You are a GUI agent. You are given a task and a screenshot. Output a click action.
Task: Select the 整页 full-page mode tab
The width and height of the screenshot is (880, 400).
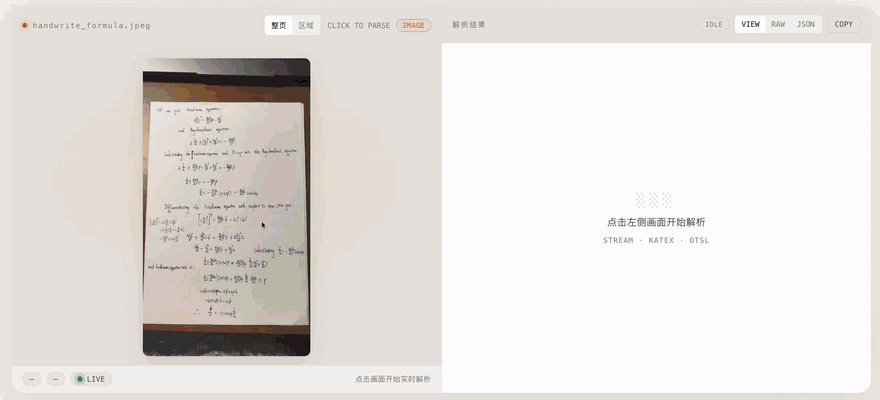coord(279,25)
